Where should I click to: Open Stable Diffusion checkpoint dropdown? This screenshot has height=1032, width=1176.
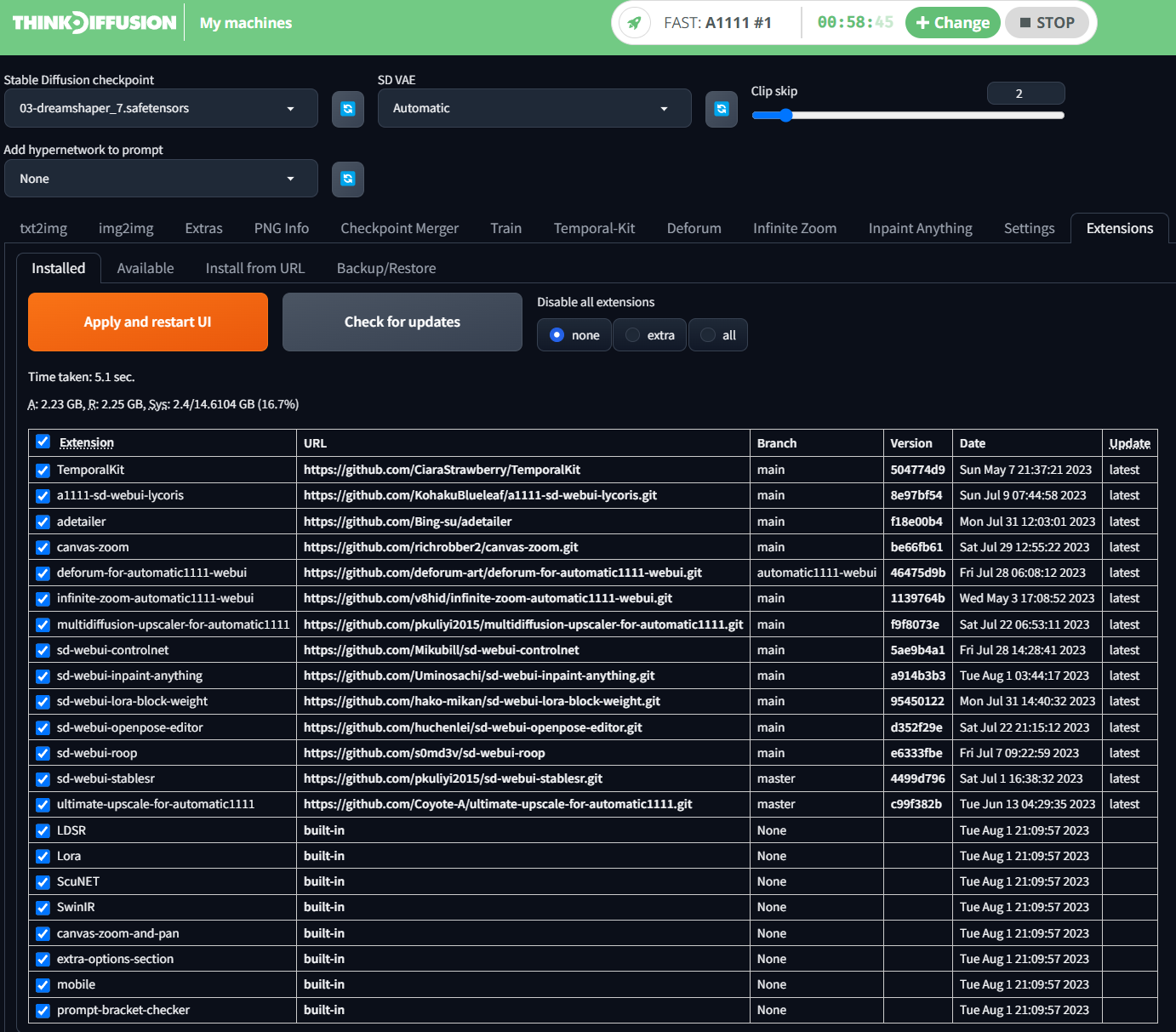[161, 108]
